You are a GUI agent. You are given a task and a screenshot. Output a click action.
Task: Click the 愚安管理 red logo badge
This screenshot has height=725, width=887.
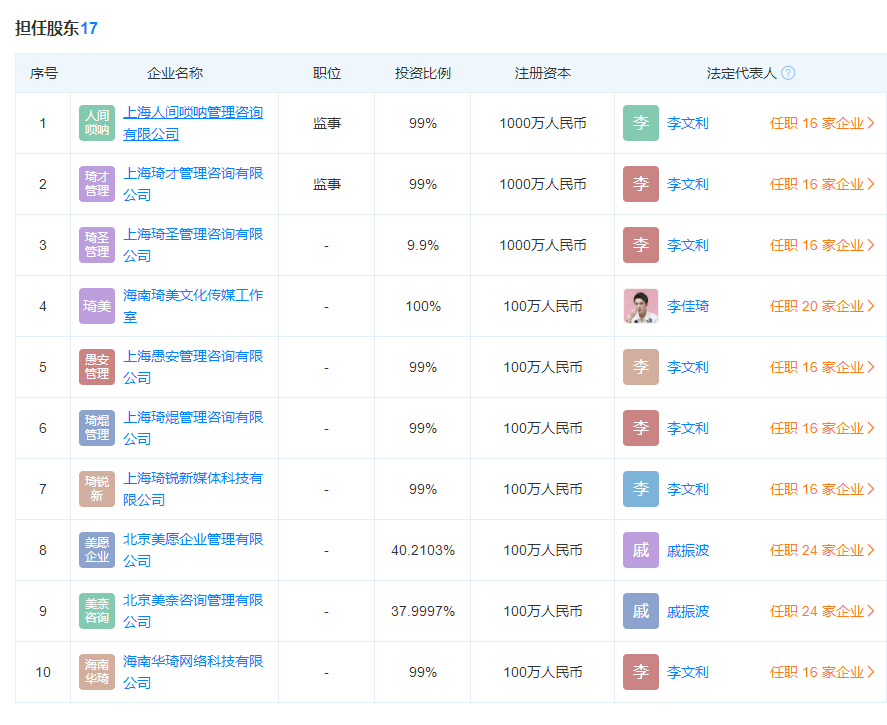coord(97,367)
